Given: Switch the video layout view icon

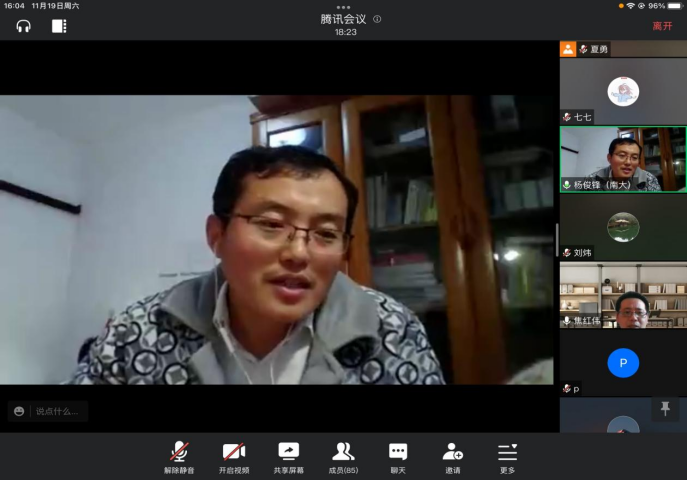Looking at the screenshot, I should coord(59,26).
